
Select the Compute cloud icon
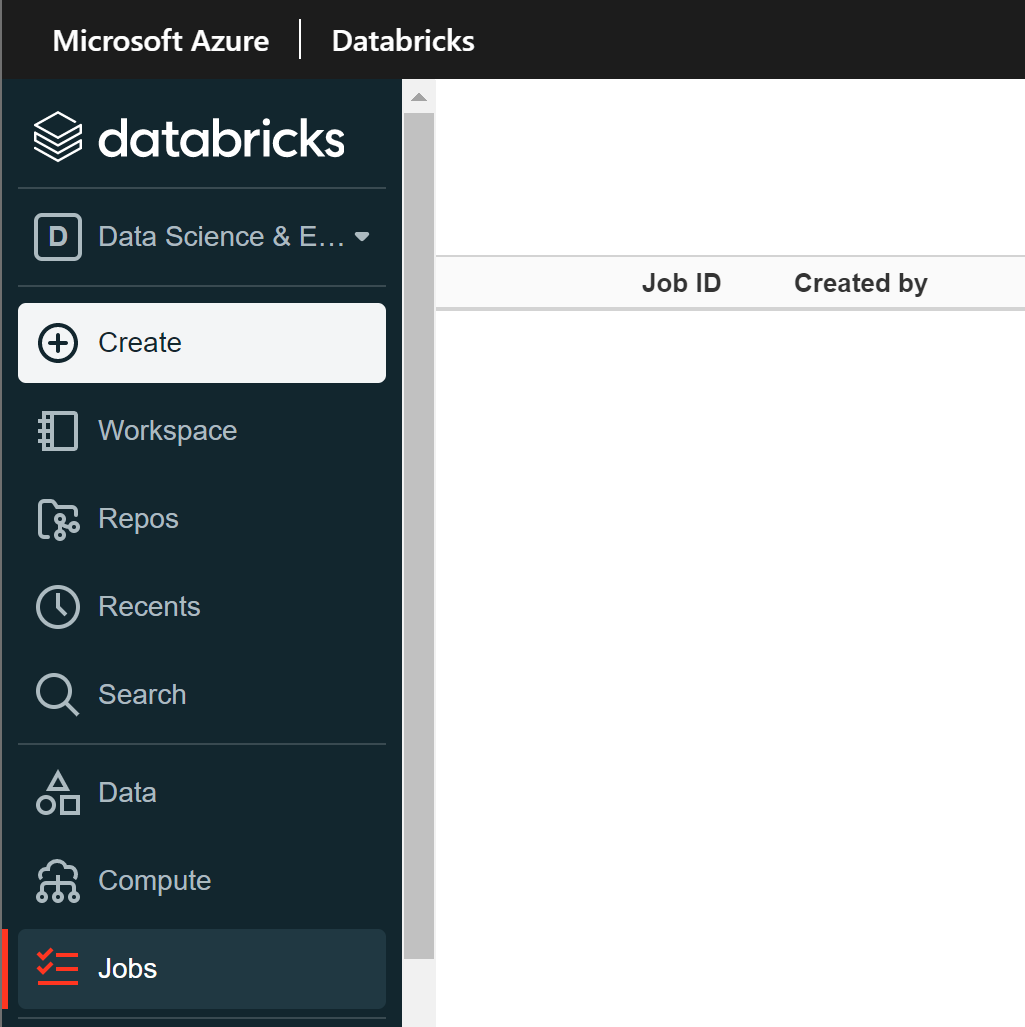(58, 880)
